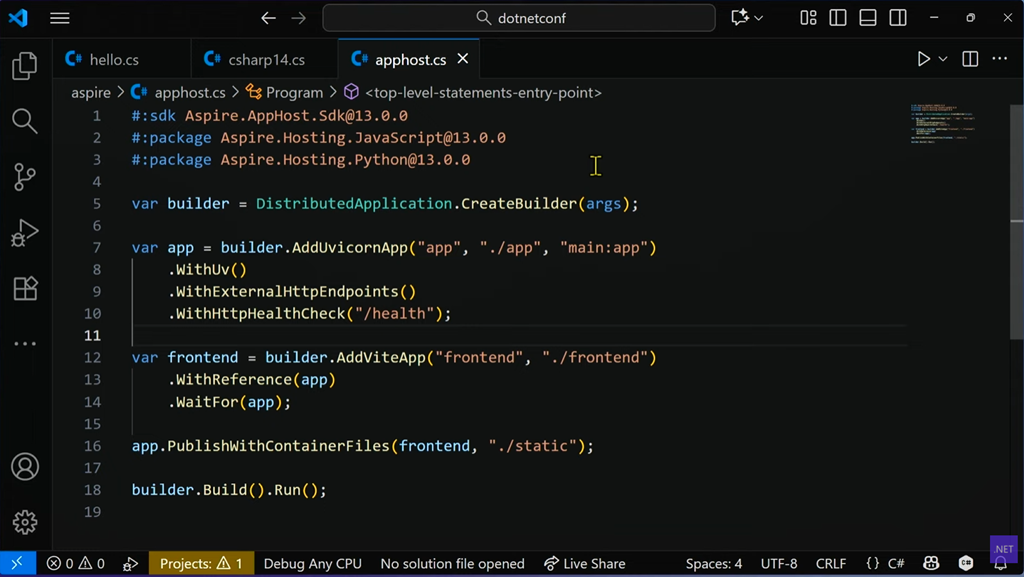Expand the Copilot chat dropdown arrow
This screenshot has height=577, width=1024.
point(759,18)
